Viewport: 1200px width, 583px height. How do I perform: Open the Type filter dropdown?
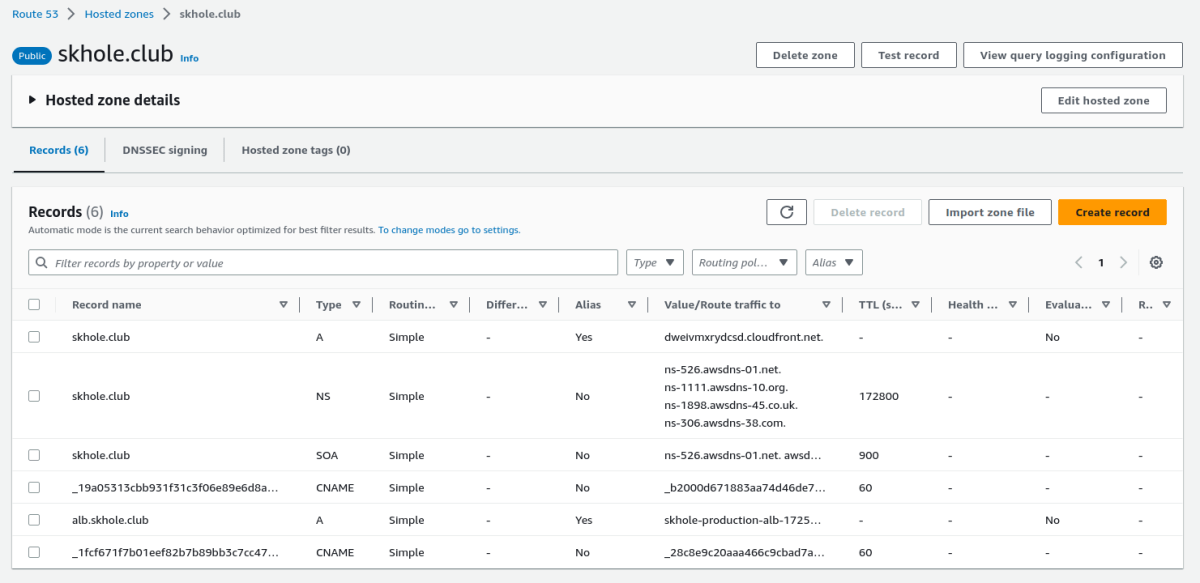[655, 262]
